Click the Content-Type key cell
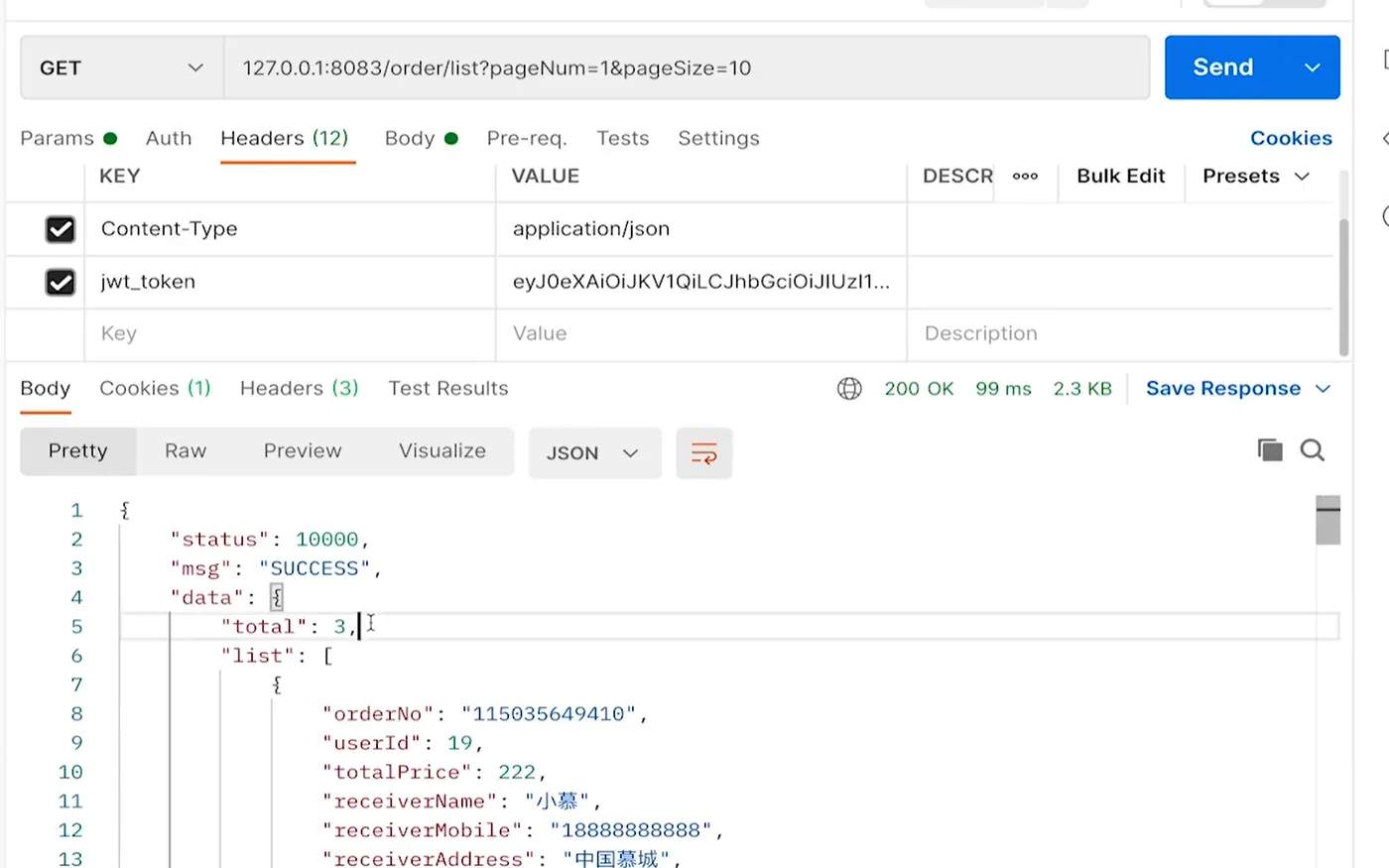The height and width of the screenshot is (868, 1389). pyautogui.click(x=290, y=229)
